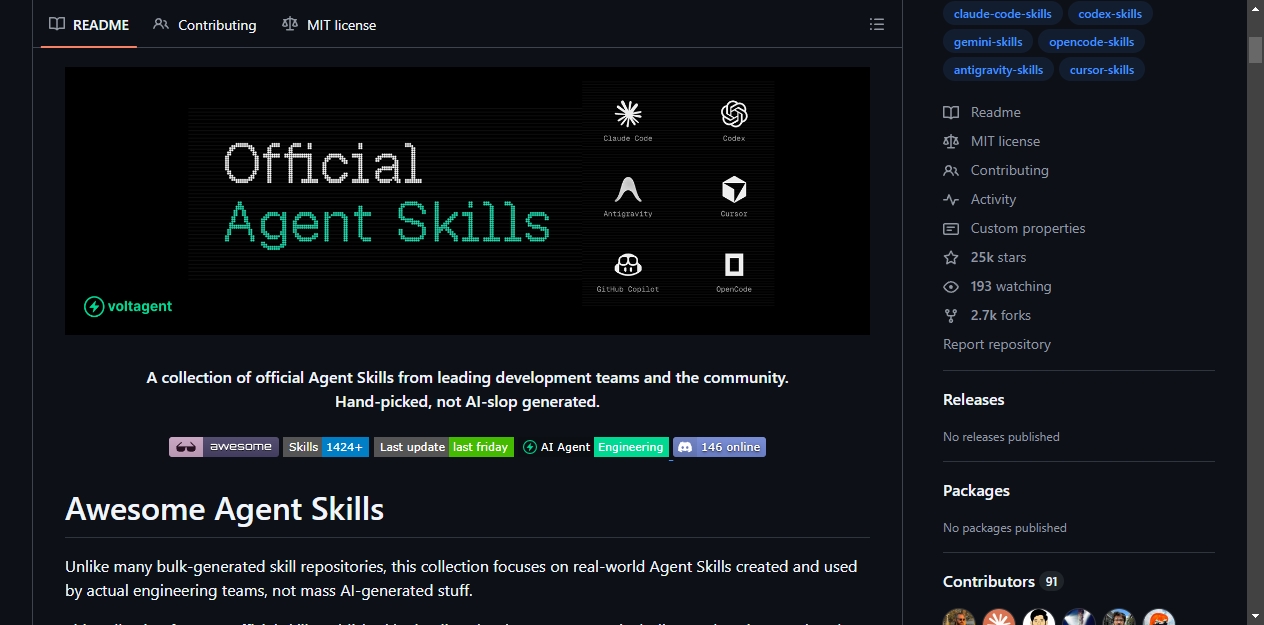Screen dimensions: 1264x625
Task: Click the pulse icon beside Activity
Action: click(x=951, y=199)
